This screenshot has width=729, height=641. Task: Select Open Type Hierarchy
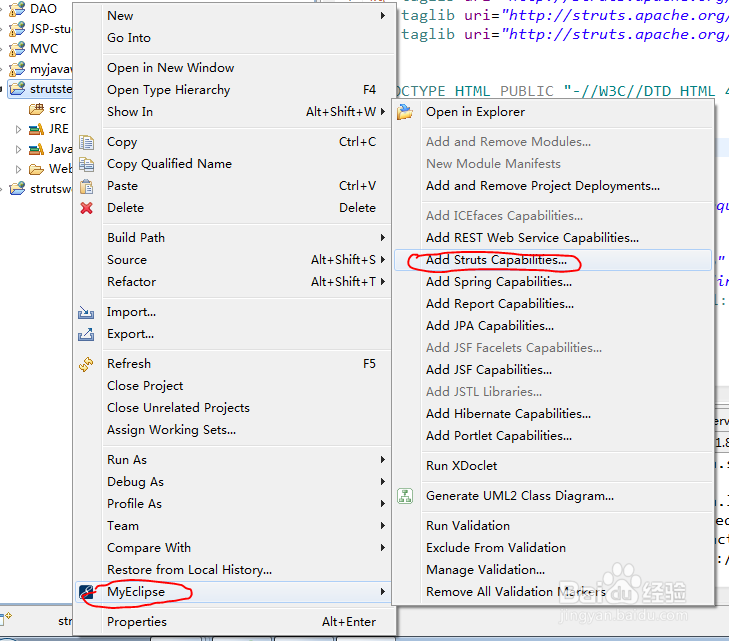tap(234, 90)
